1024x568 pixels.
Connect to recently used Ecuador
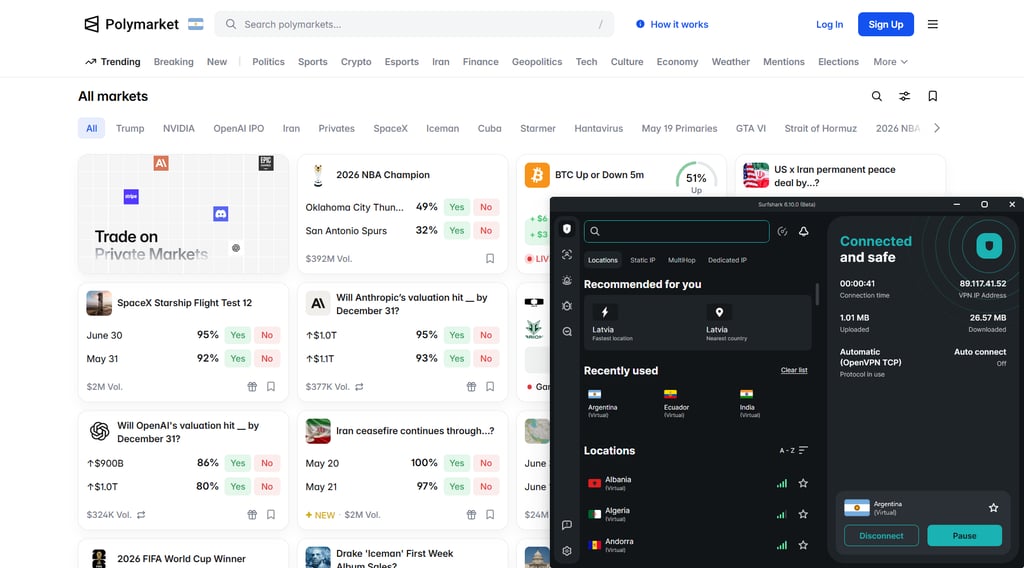tap(677, 403)
